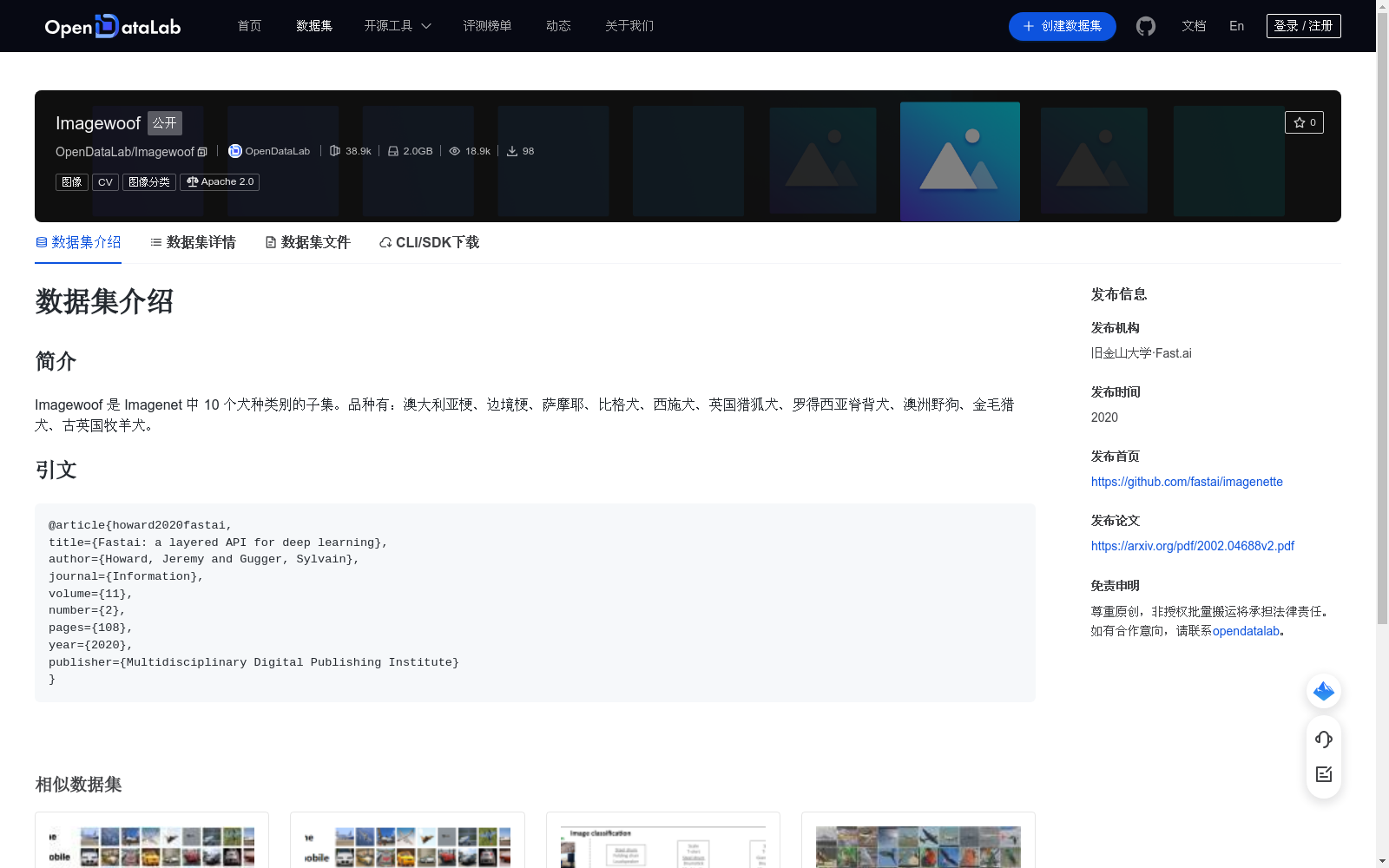Viewport: 1389px width, 868px height.
Task: Click the 18.9k views eye icon
Action: point(454,151)
